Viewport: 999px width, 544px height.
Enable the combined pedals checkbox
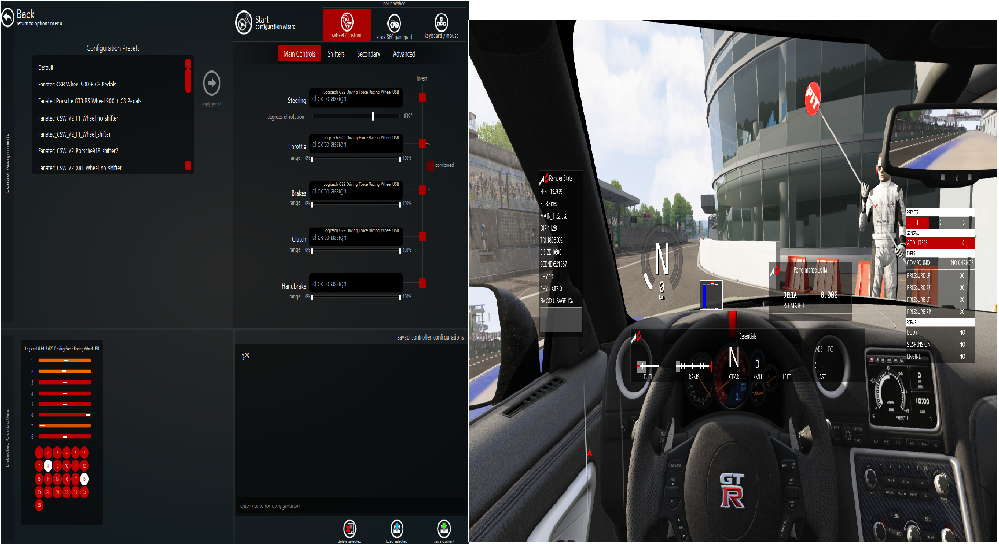tap(431, 166)
